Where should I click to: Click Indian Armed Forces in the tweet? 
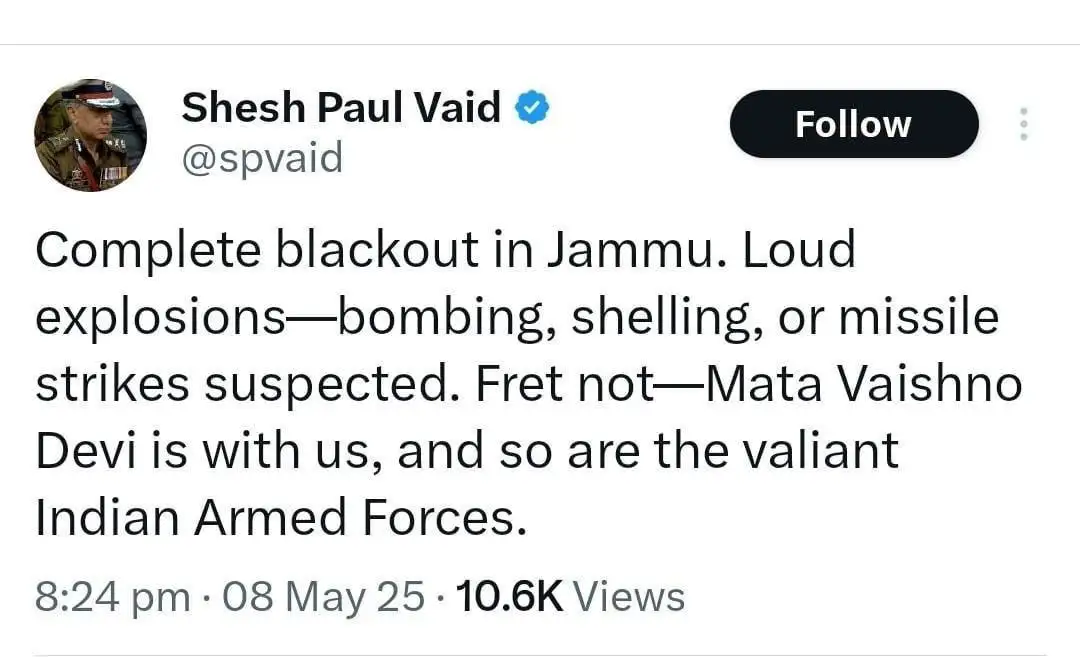point(280,520)
